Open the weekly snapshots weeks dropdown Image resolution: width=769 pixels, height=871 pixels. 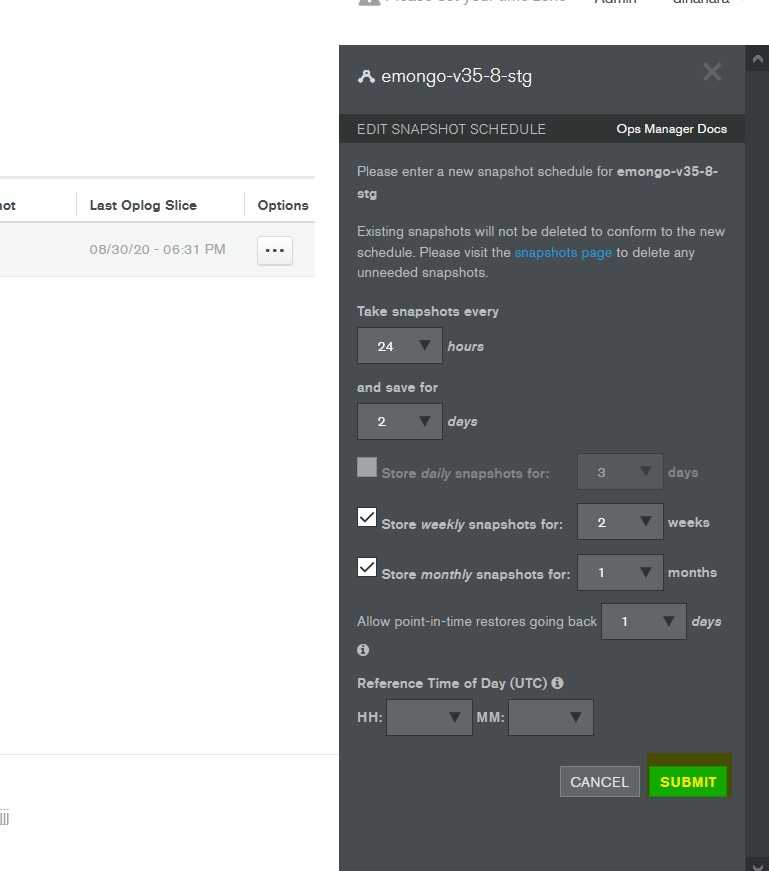coord(620,522)
